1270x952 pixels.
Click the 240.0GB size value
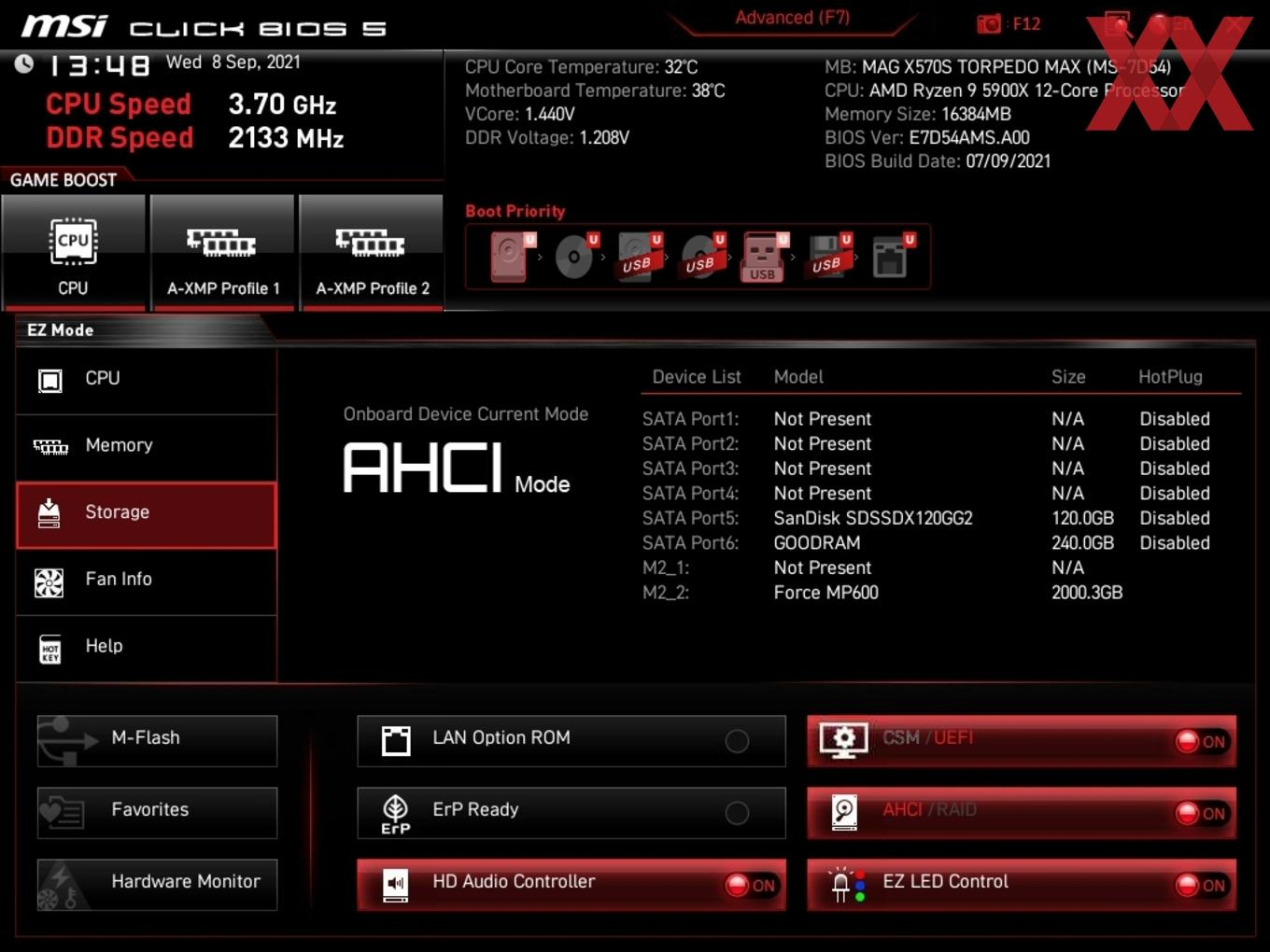tap(1082, 543)
